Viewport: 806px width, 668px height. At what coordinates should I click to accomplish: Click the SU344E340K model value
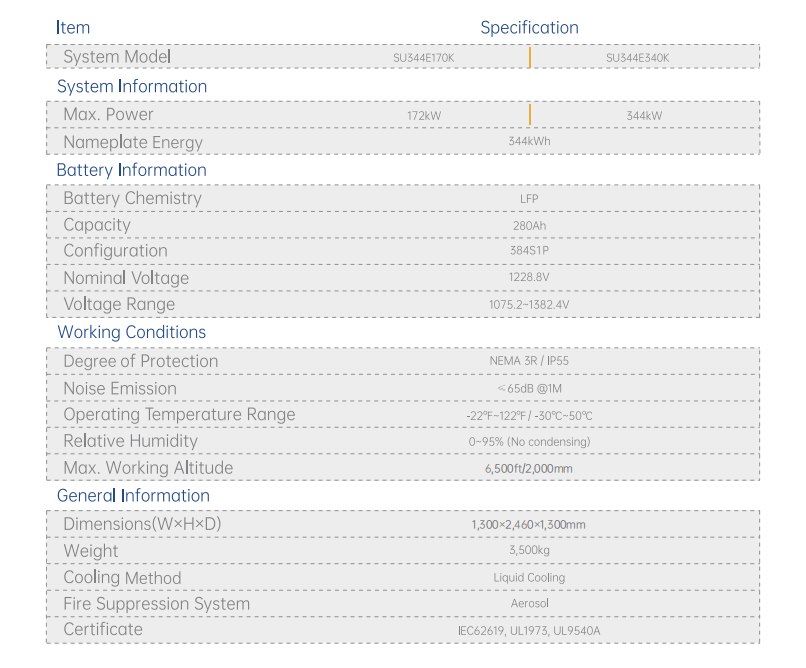pyautogui.click(x=637, y=58)
